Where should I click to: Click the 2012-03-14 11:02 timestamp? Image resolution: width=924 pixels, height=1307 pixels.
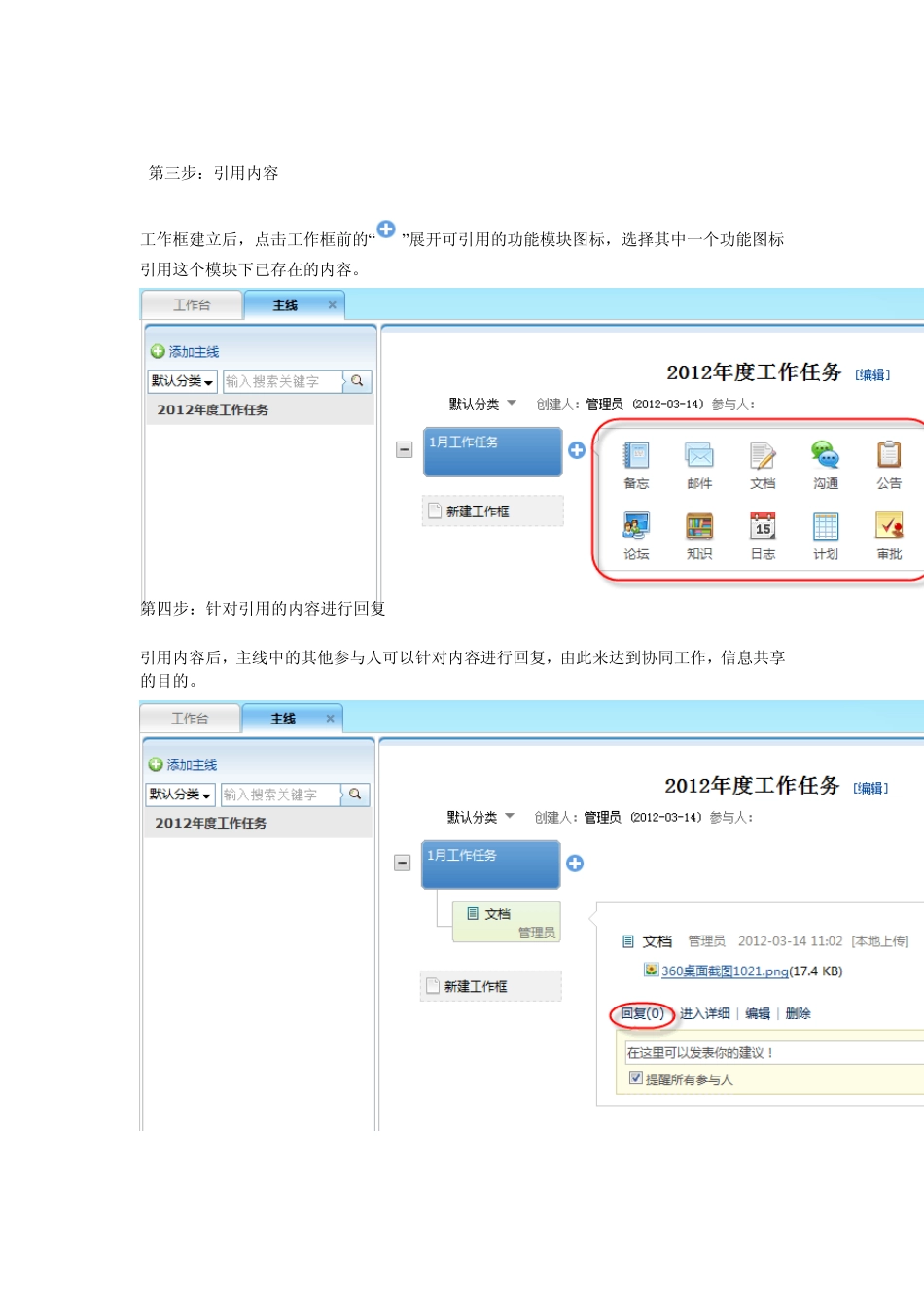[x=790, y=941]
